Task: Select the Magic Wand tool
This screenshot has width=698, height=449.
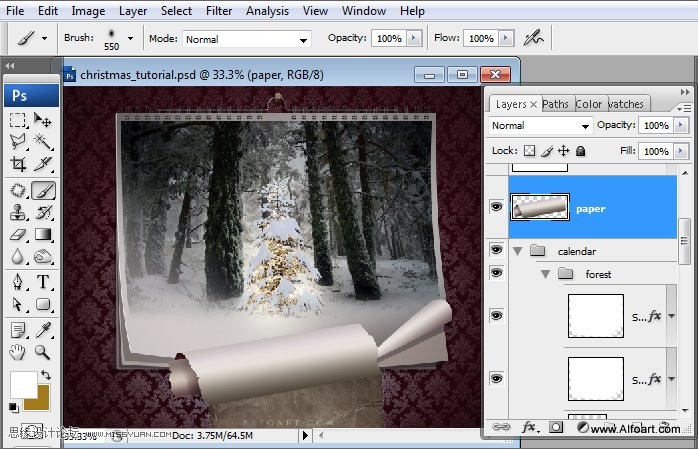Action: [43, 142]
